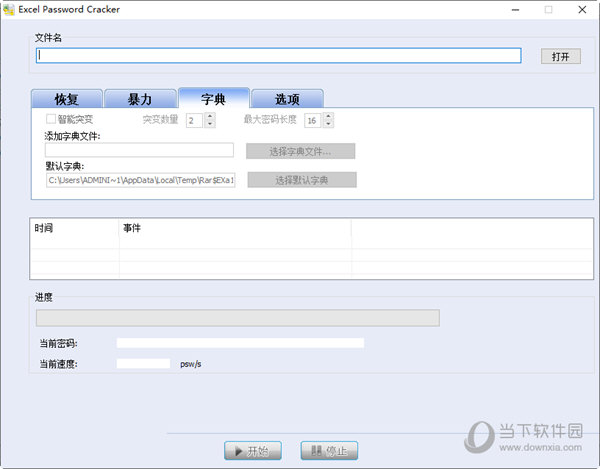Toggle the 智能突变 checkbox

click(x=51, y=119)
